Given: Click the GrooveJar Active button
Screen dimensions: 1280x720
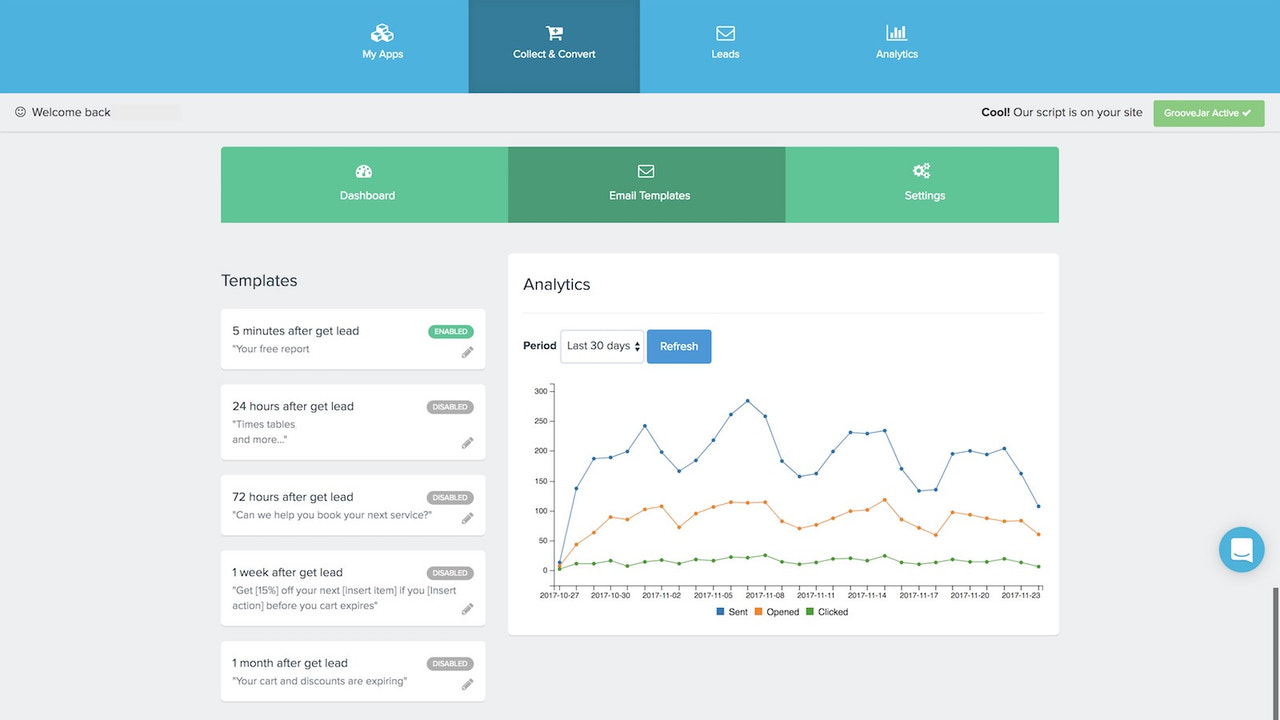Looking at the screenshot, I should click(1208, 113).
